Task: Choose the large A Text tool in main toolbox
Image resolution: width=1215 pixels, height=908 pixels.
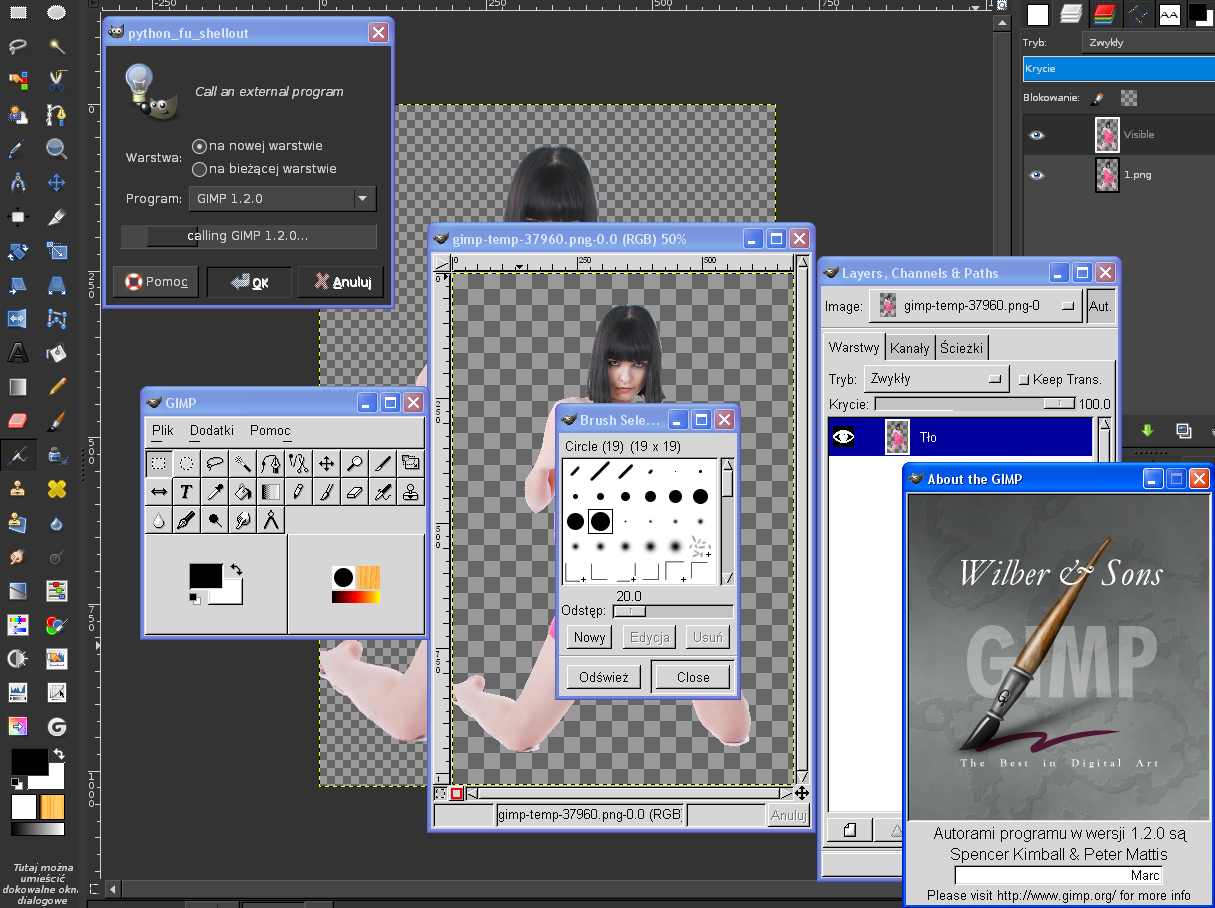Action: [18, 353]
